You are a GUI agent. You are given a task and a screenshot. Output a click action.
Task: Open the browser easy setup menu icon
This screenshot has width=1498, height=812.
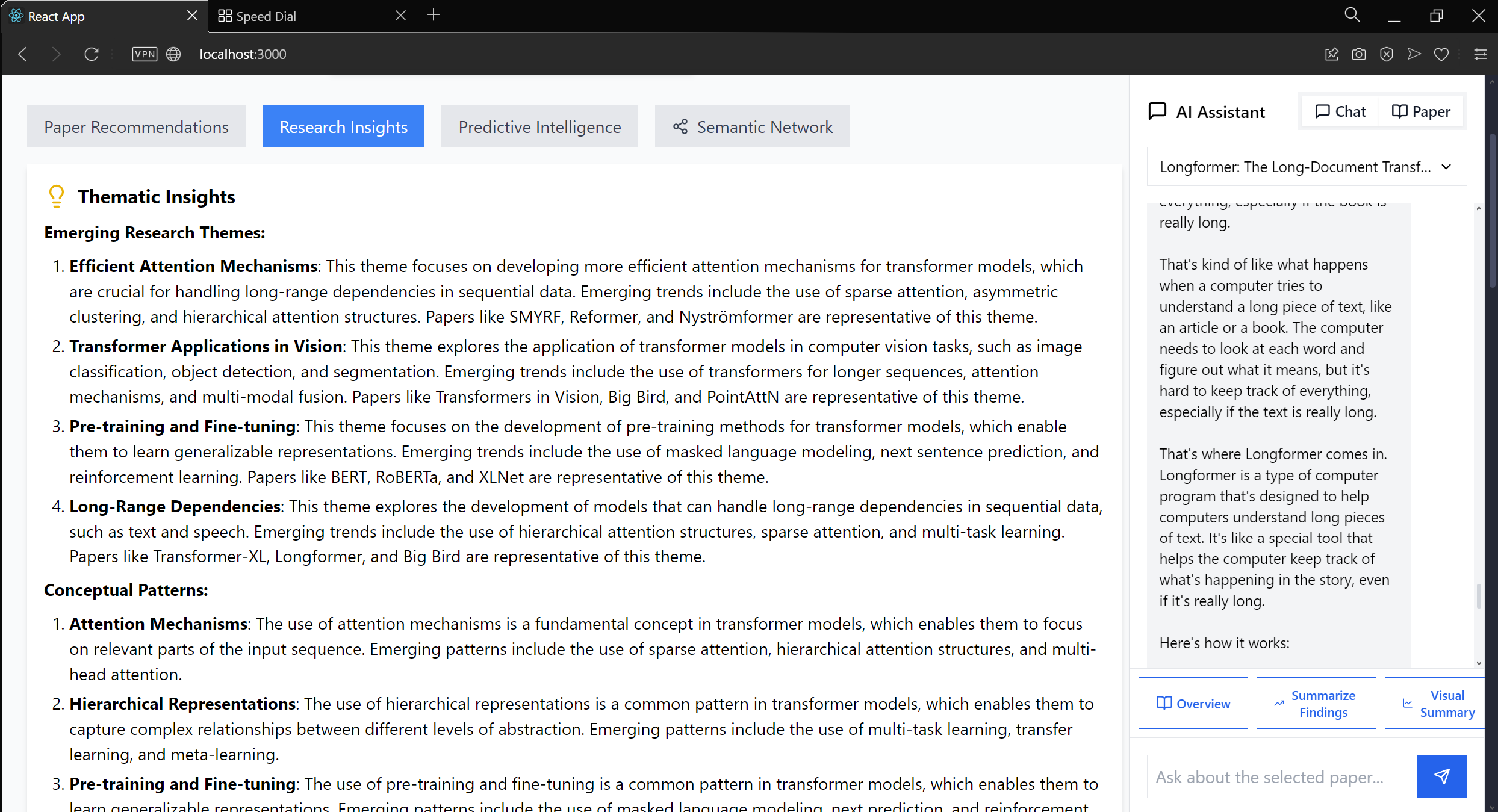pyautogui.click(x=1481, y=54)
